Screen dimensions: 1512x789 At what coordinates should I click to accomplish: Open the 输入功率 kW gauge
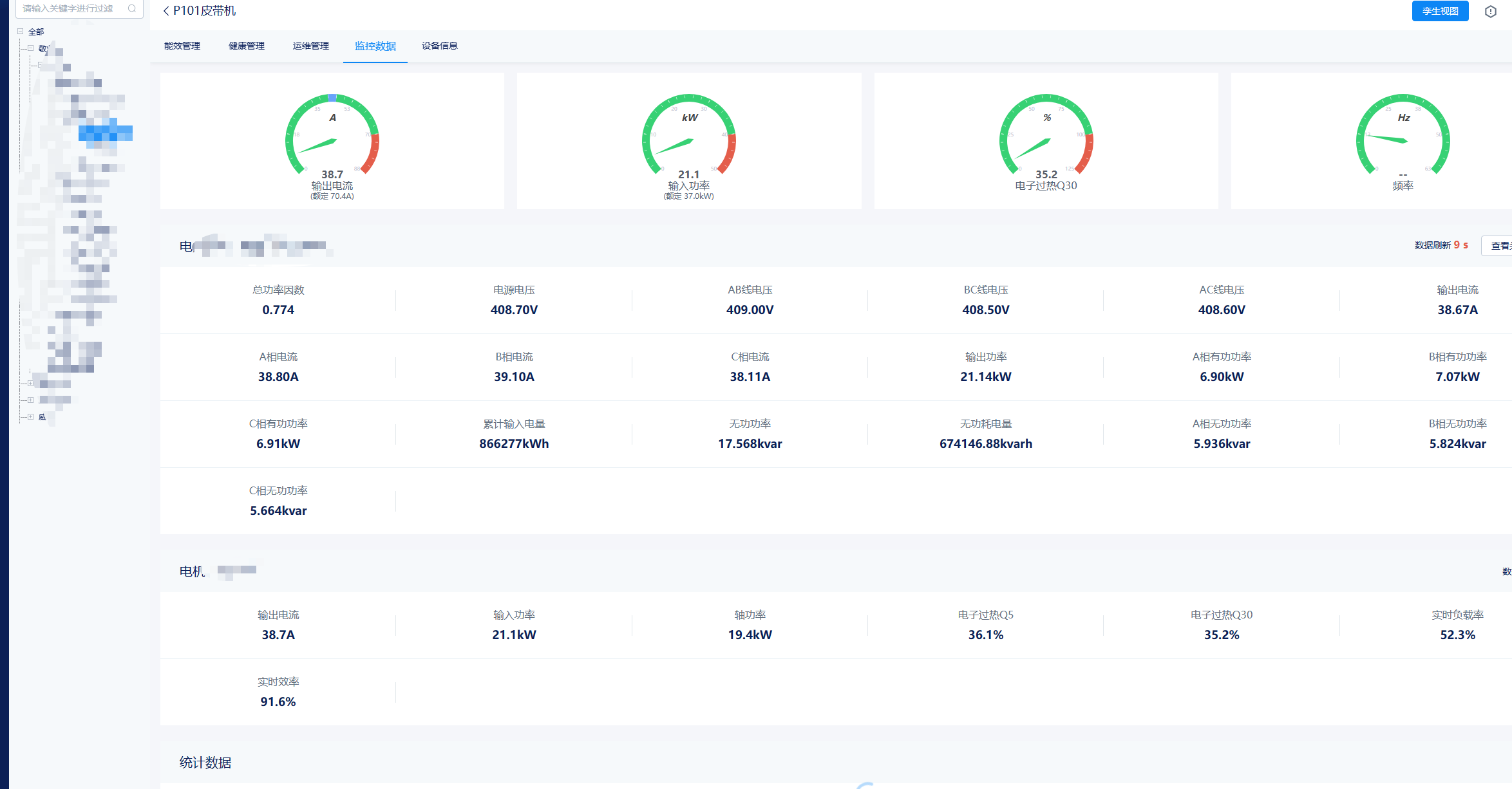tap(689, 135)
